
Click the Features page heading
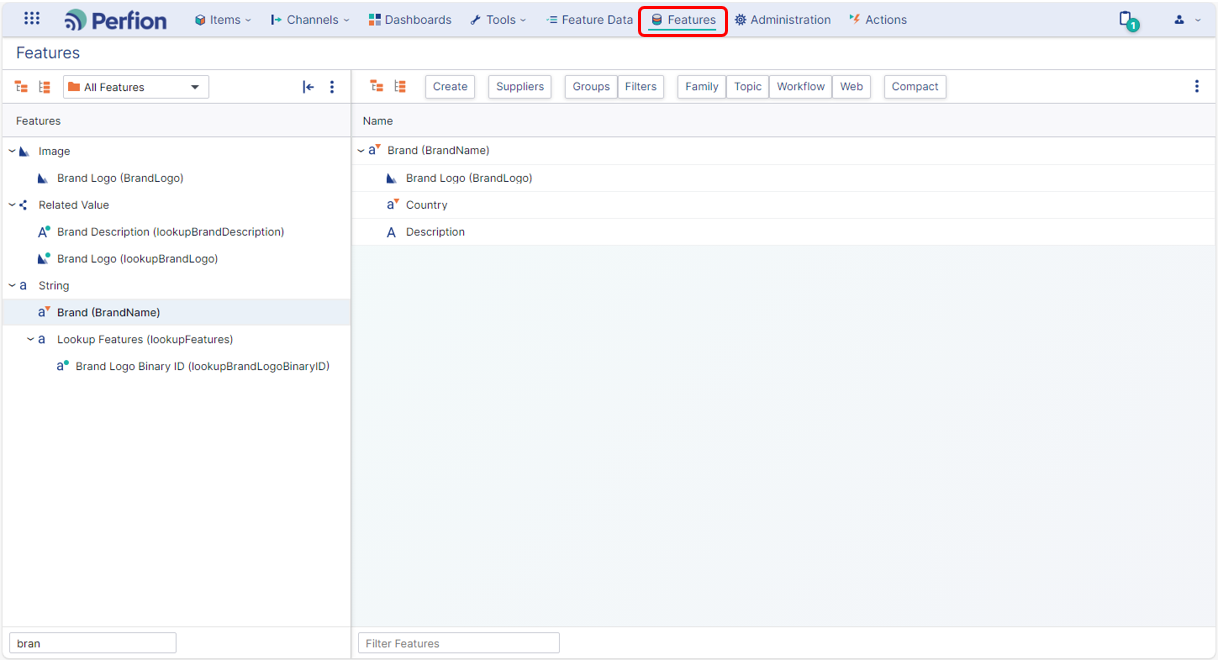point(48,53)
